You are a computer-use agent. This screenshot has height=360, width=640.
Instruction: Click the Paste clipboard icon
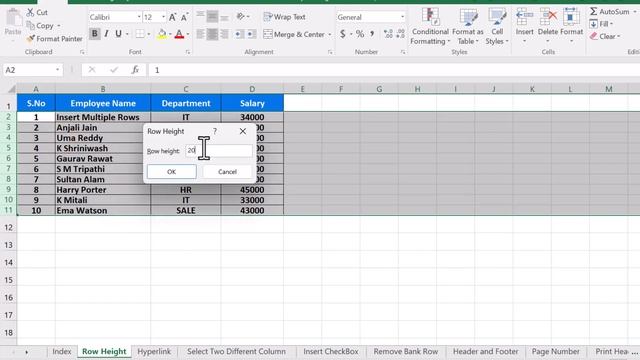tap(13, 18)
